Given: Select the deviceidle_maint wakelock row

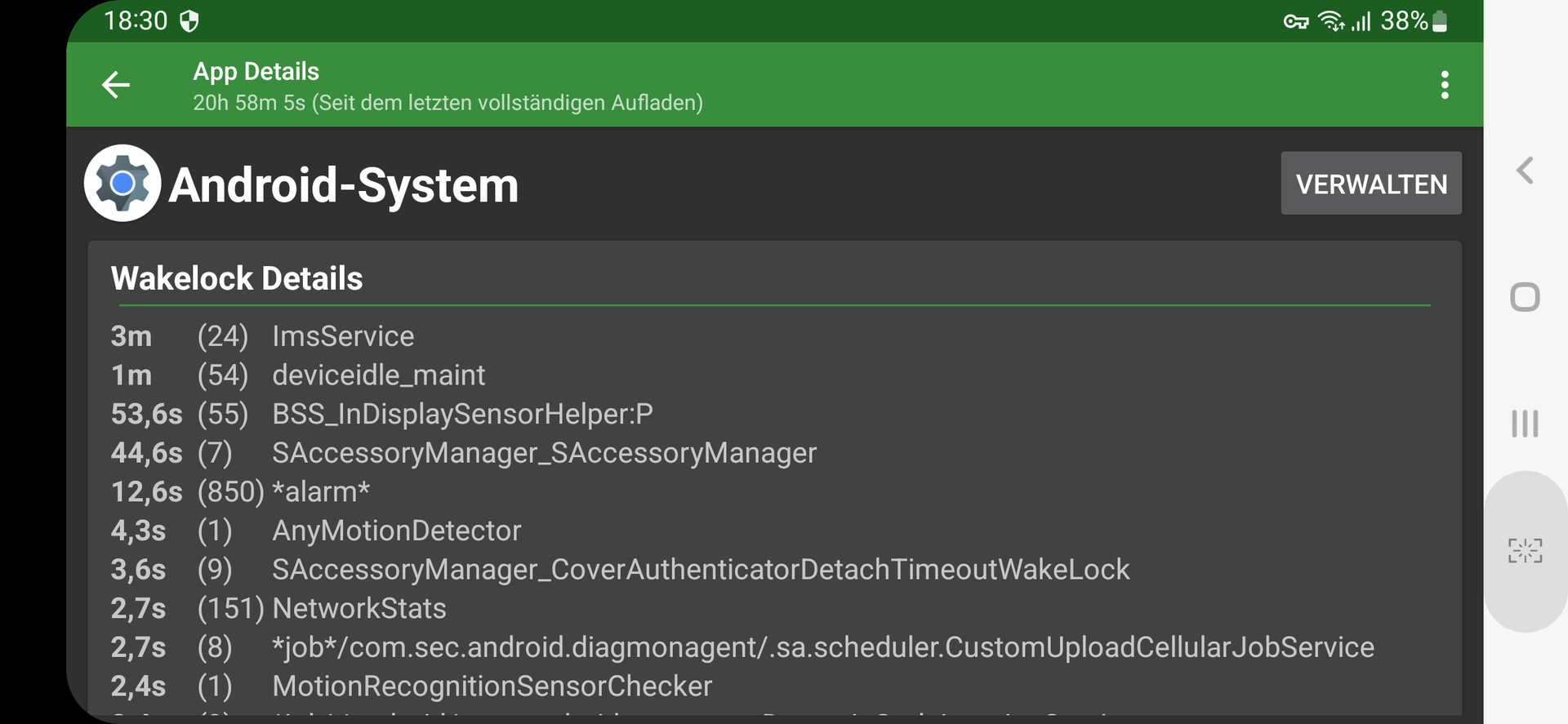Looking at the screenshot, I should click(x=774, y=375).
